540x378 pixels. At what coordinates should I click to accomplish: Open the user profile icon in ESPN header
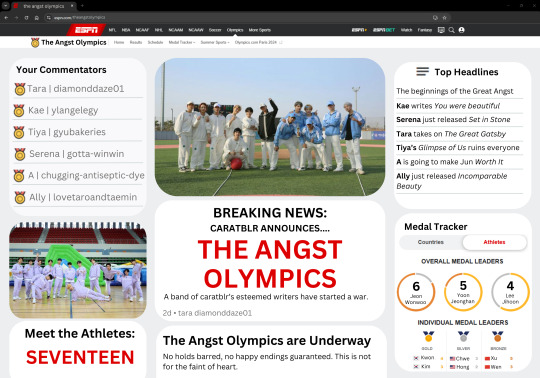461,30
